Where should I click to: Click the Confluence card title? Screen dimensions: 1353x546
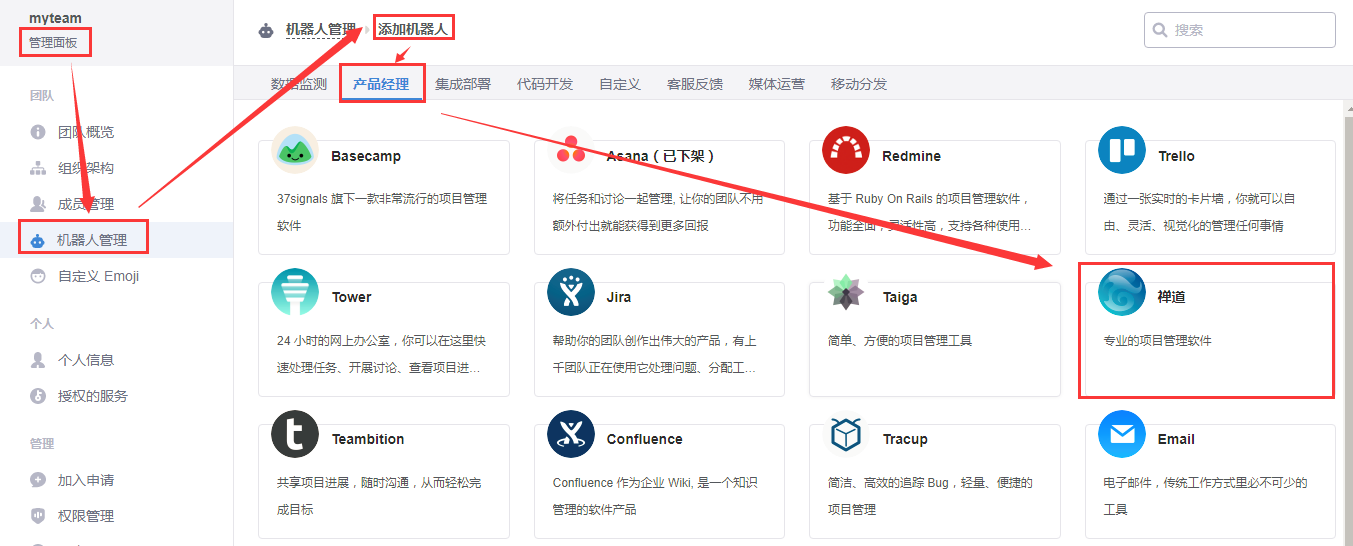(645, 439)
